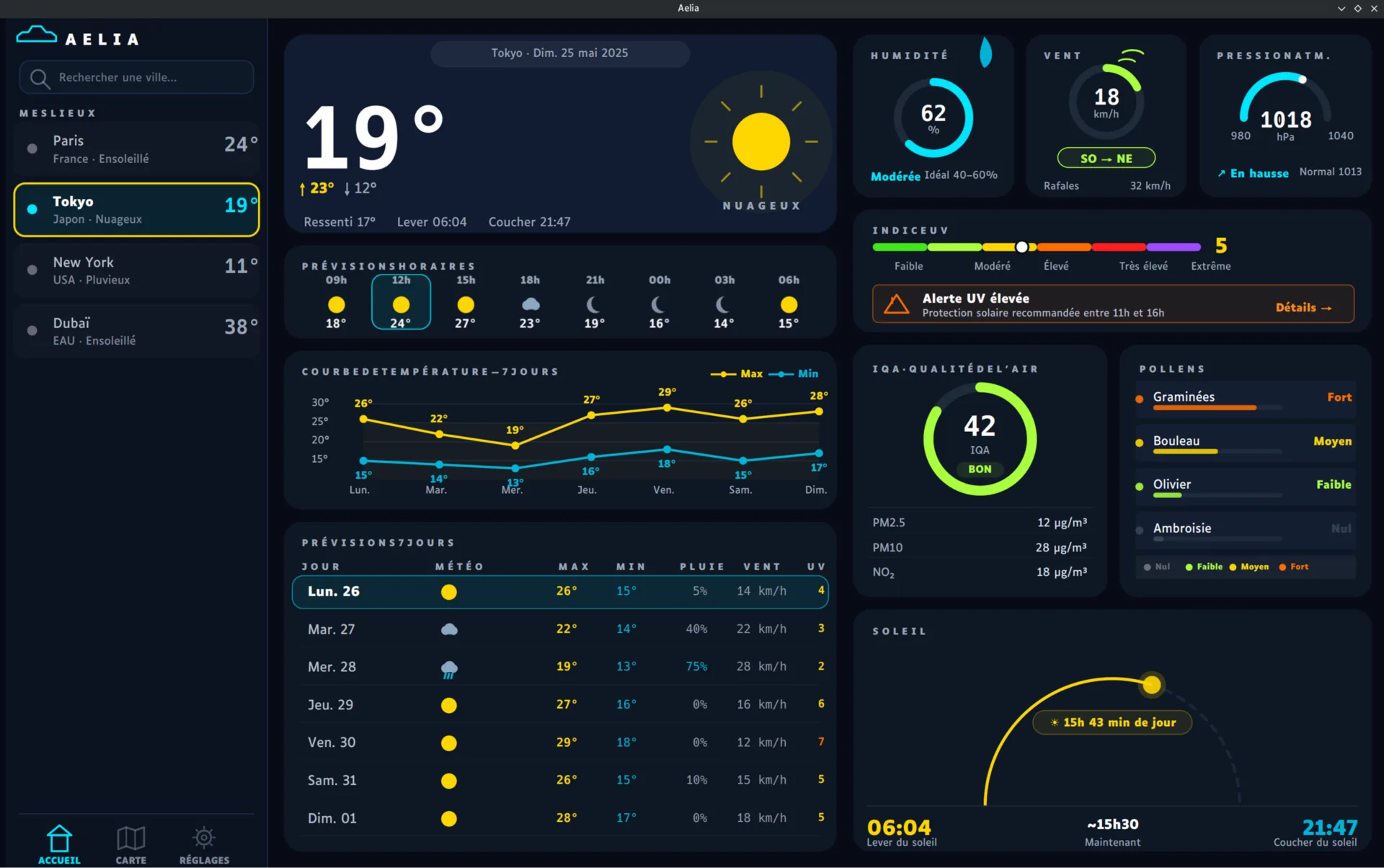Click the SO → NE wind direction pill

click(1106, 159)
